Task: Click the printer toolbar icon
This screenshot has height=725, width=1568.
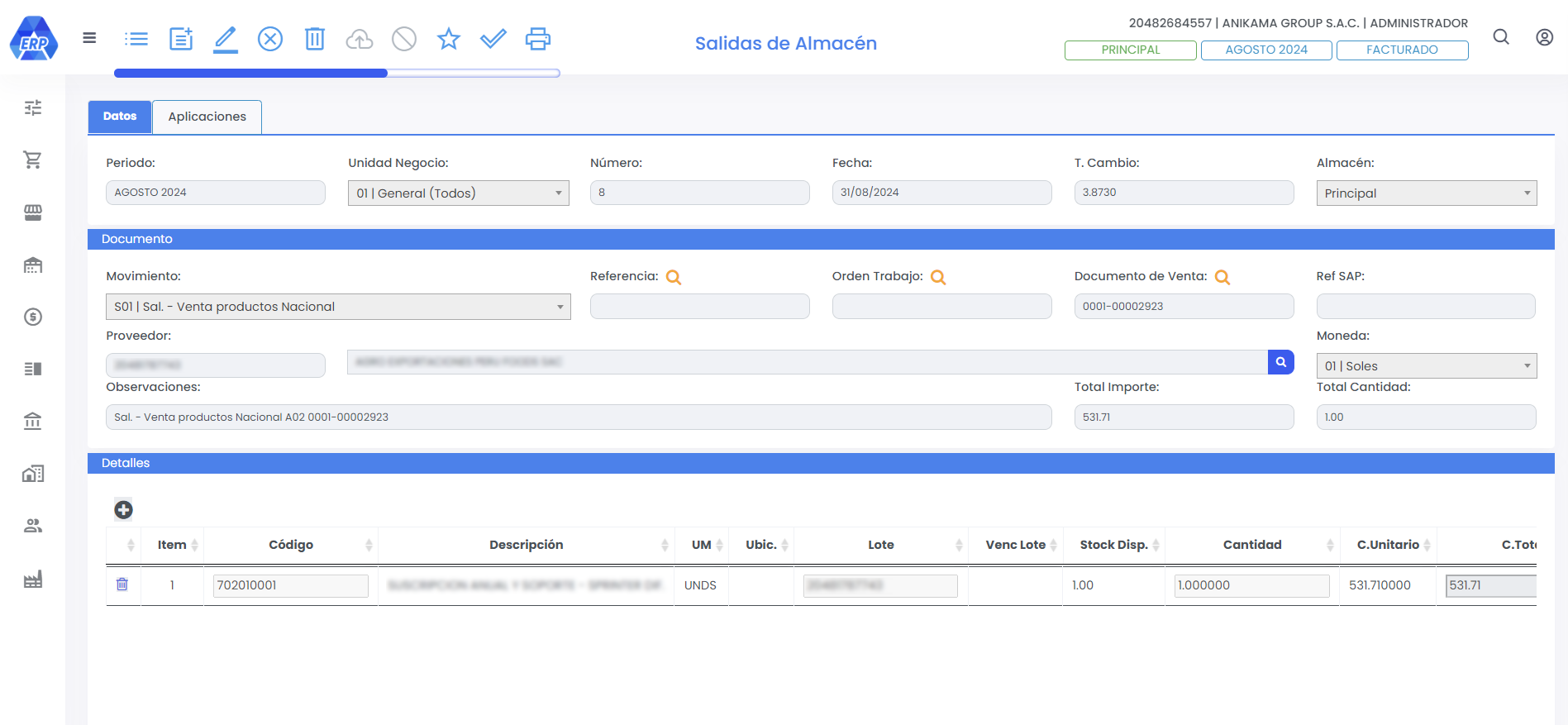Action: tap(538, 39)
